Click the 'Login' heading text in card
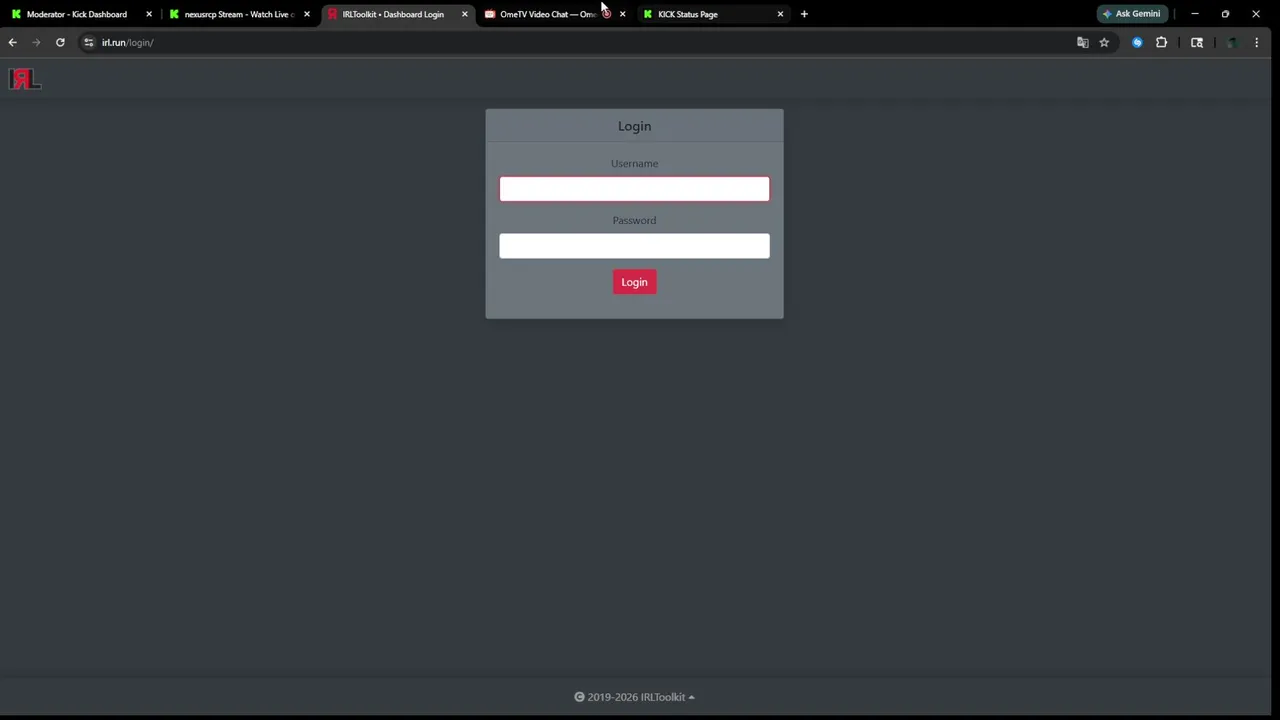This screenshot has width=1280, height=720. tap(634, 126)
